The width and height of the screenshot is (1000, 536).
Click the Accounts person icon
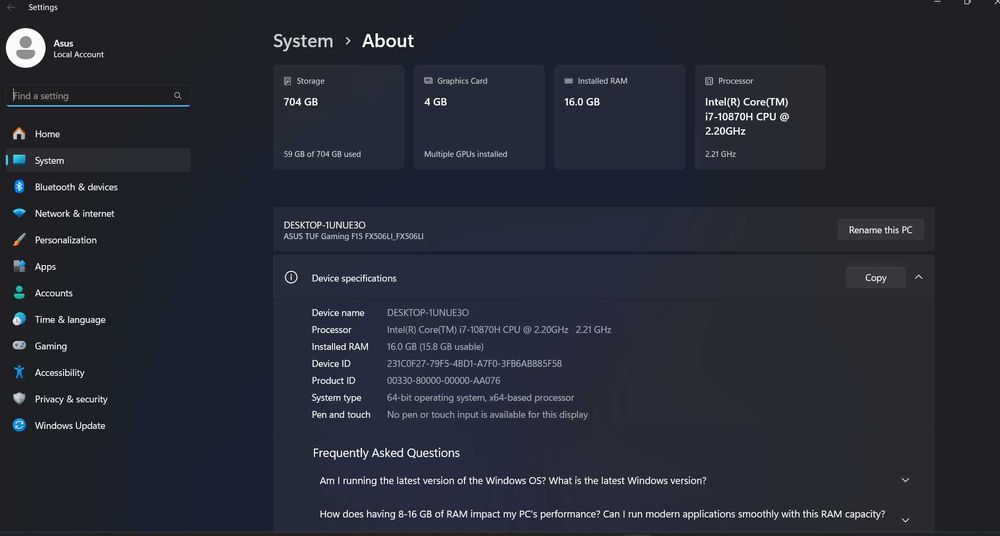pyautogui.click(x=19, y=293)
